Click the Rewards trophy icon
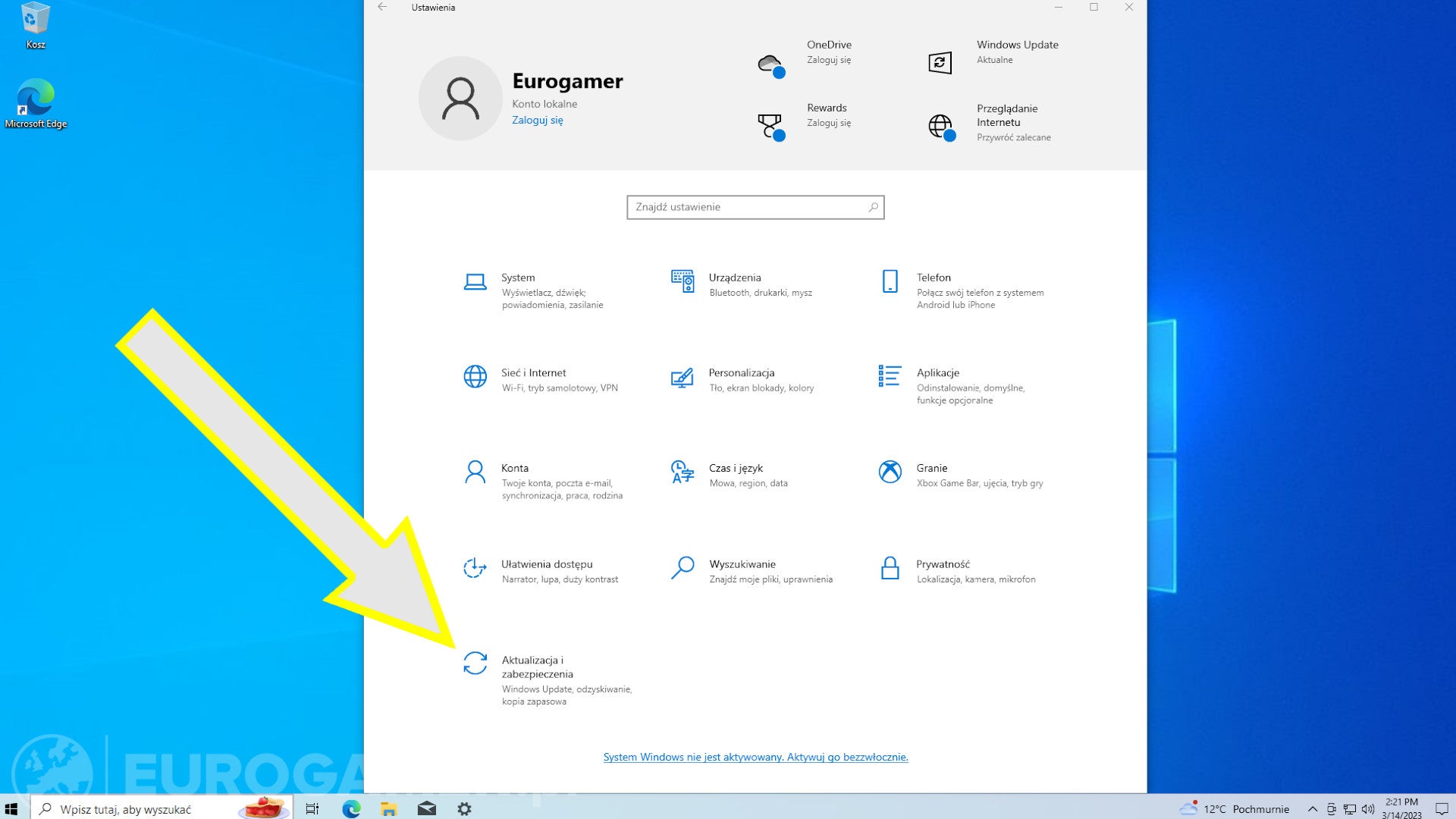The height and width of the screenshot is (819, 1456). (x=770, y=127)
